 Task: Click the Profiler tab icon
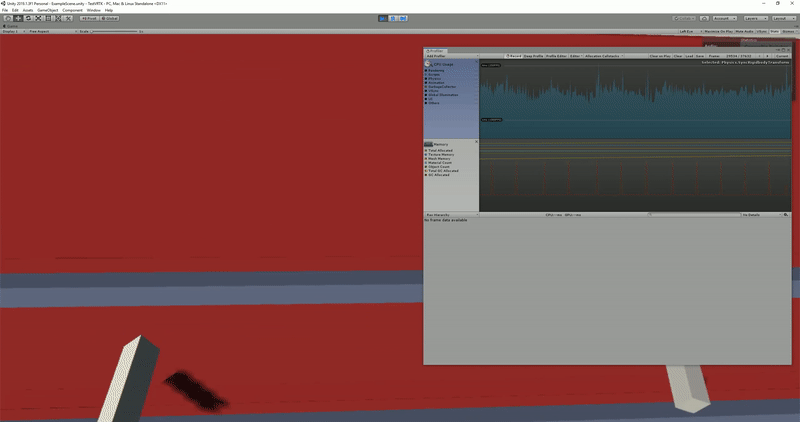428,51
